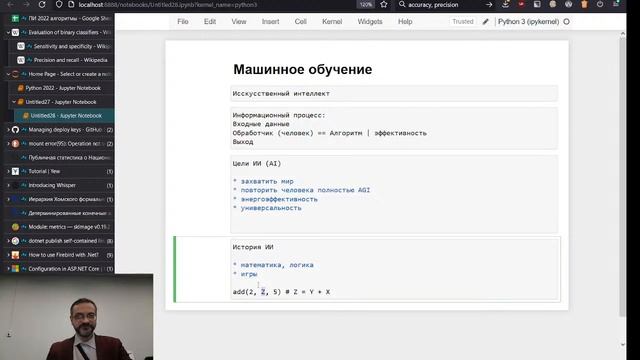Switch to Module: metrics skimage tab
The image size is (640, 360).
click(x=60, y=227)
